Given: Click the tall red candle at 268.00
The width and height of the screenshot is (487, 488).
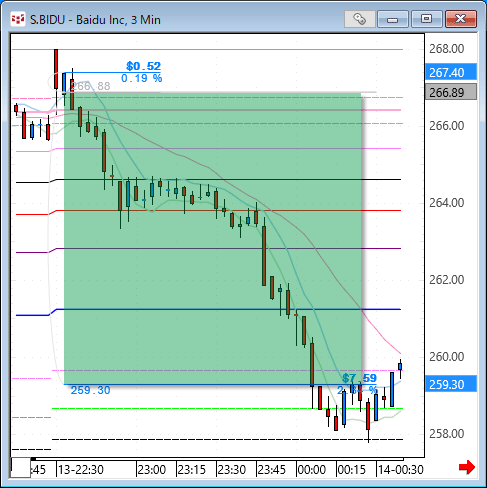Looking at the screenshot, I should coord(56,69).
